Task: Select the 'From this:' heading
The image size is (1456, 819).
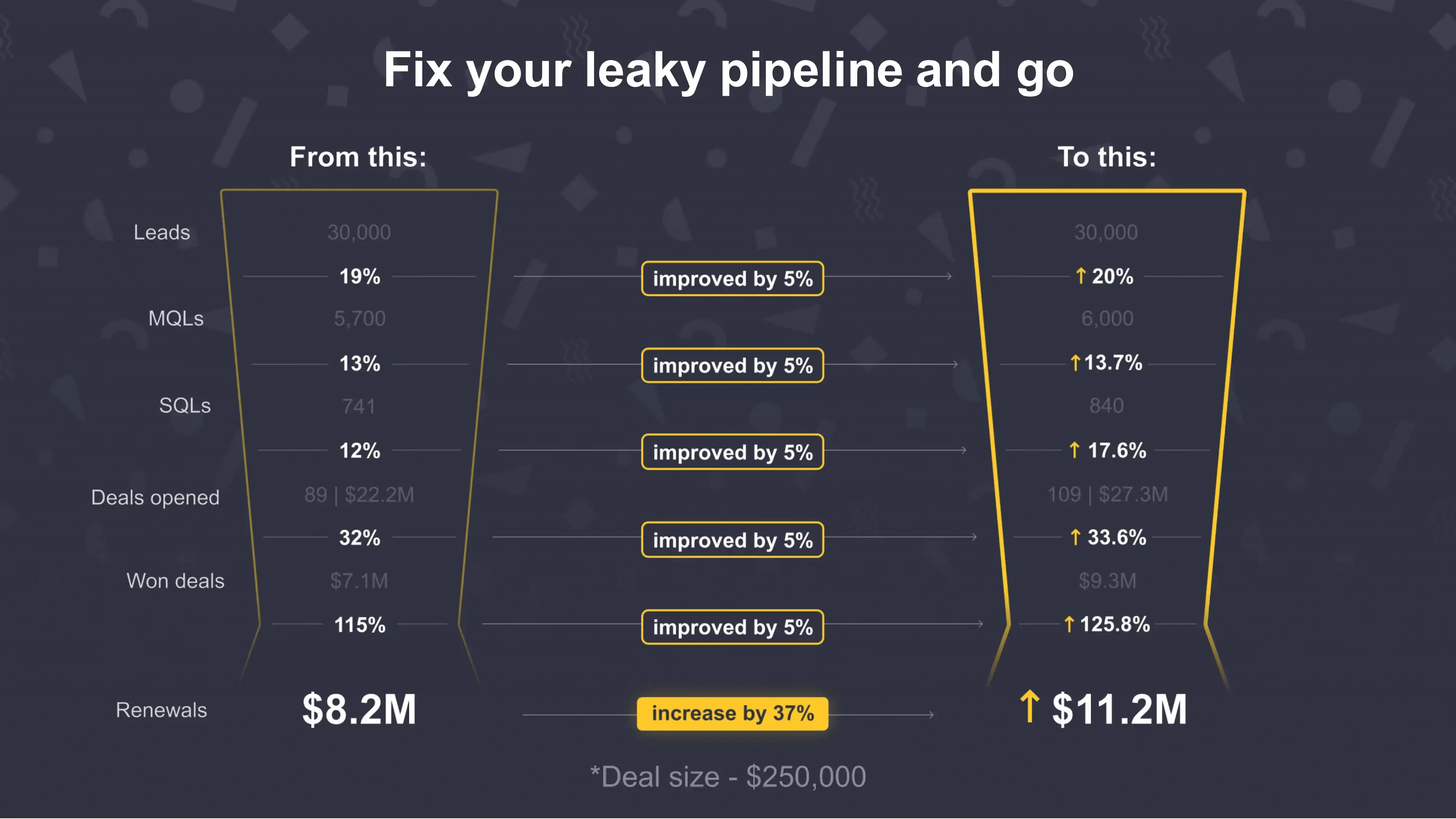Action: pyautogui.click(x=358, y=157)
